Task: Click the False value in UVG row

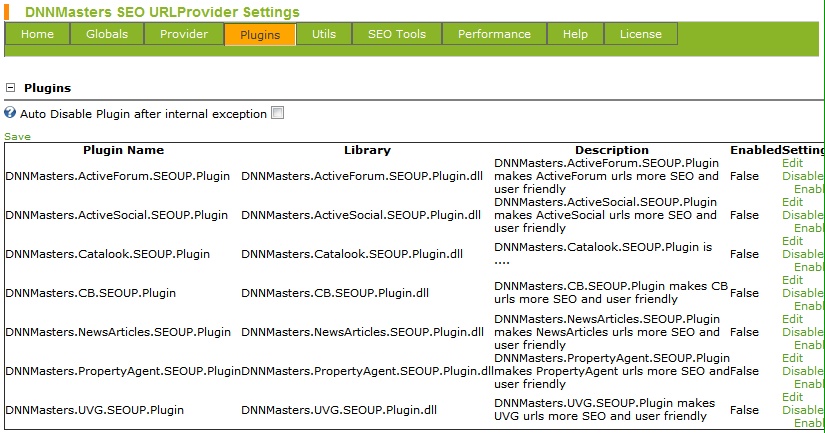Action: point(744,410)
